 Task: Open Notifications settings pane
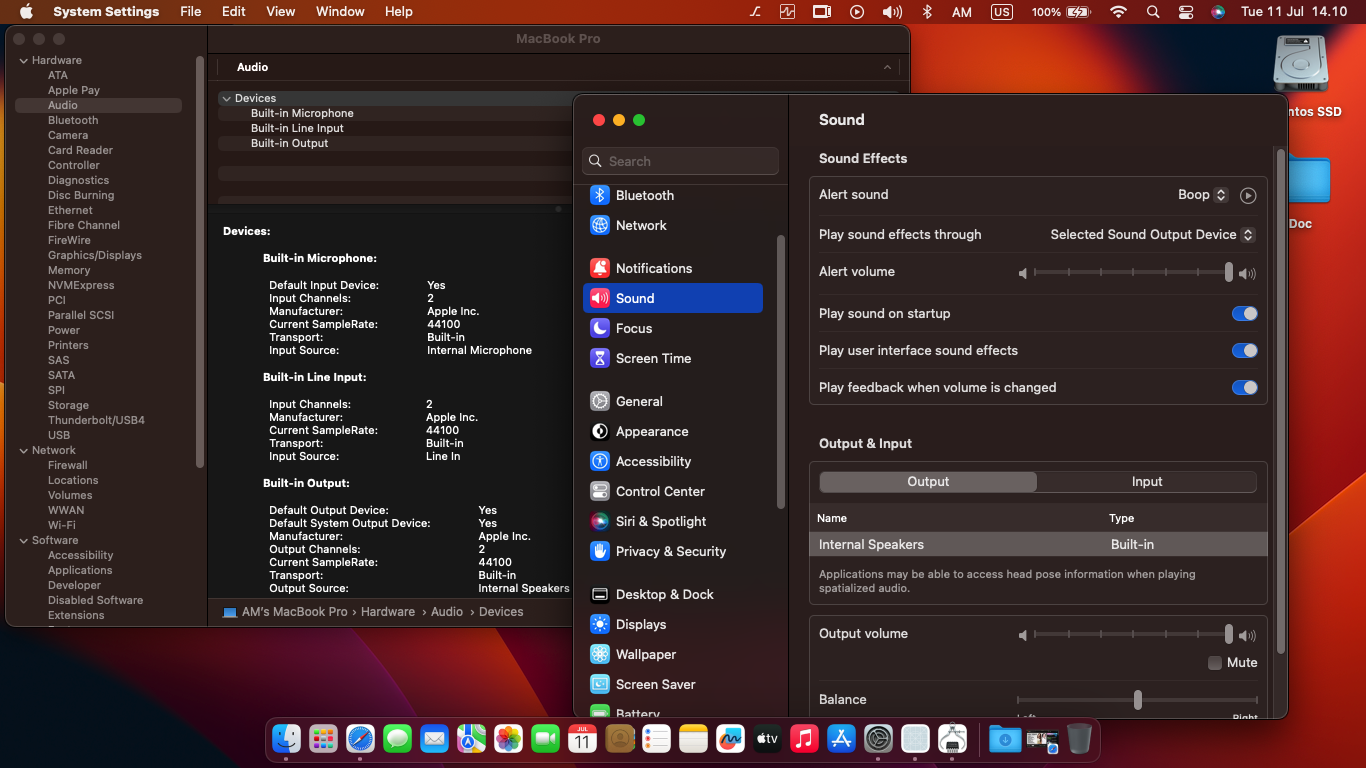coord(653,268)
